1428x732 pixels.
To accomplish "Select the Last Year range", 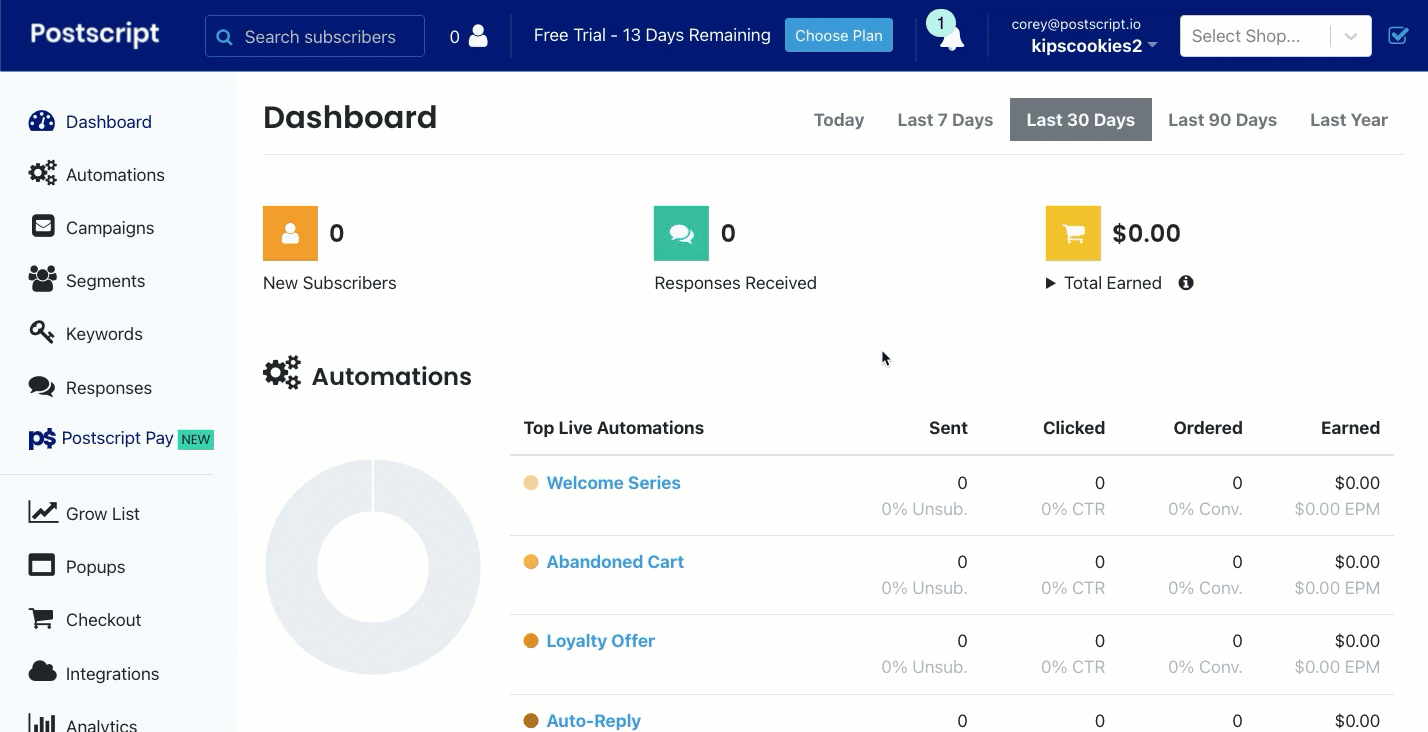I will click(x=1349, y=120).
